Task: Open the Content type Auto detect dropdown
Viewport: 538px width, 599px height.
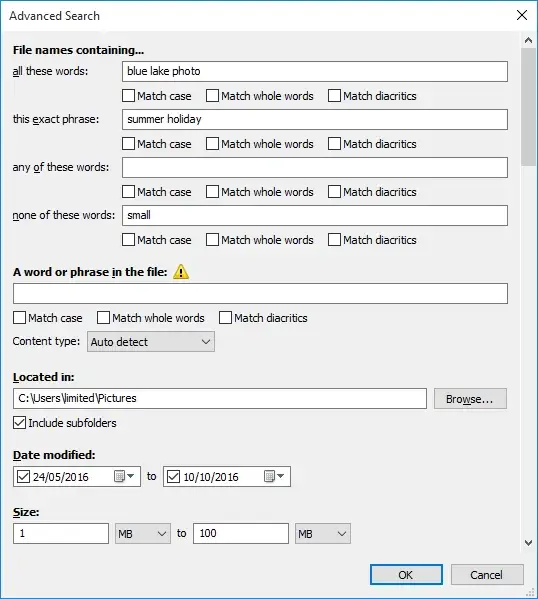Action: pos(151,342)
